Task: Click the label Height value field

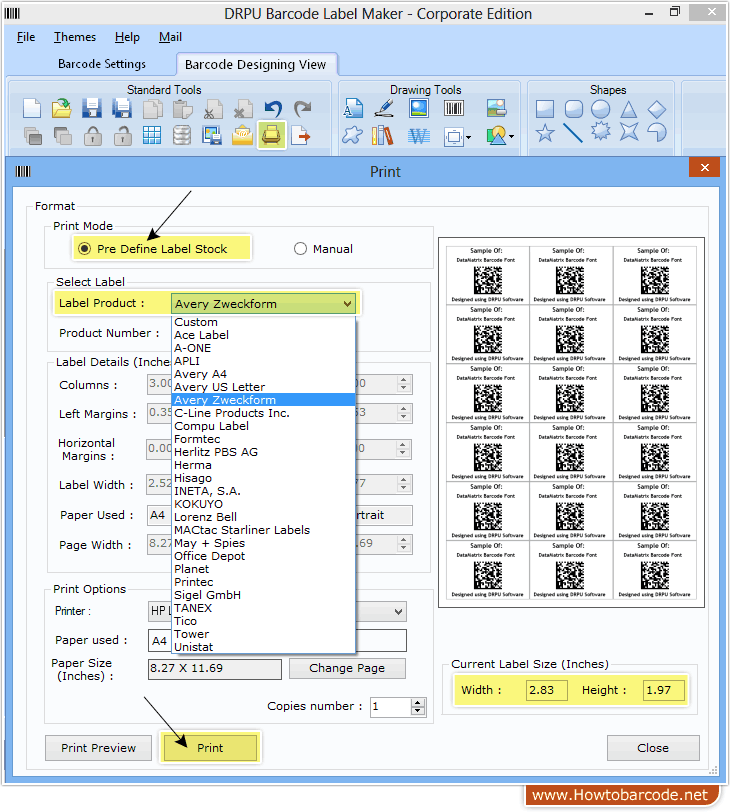Action: pos(663,690)
